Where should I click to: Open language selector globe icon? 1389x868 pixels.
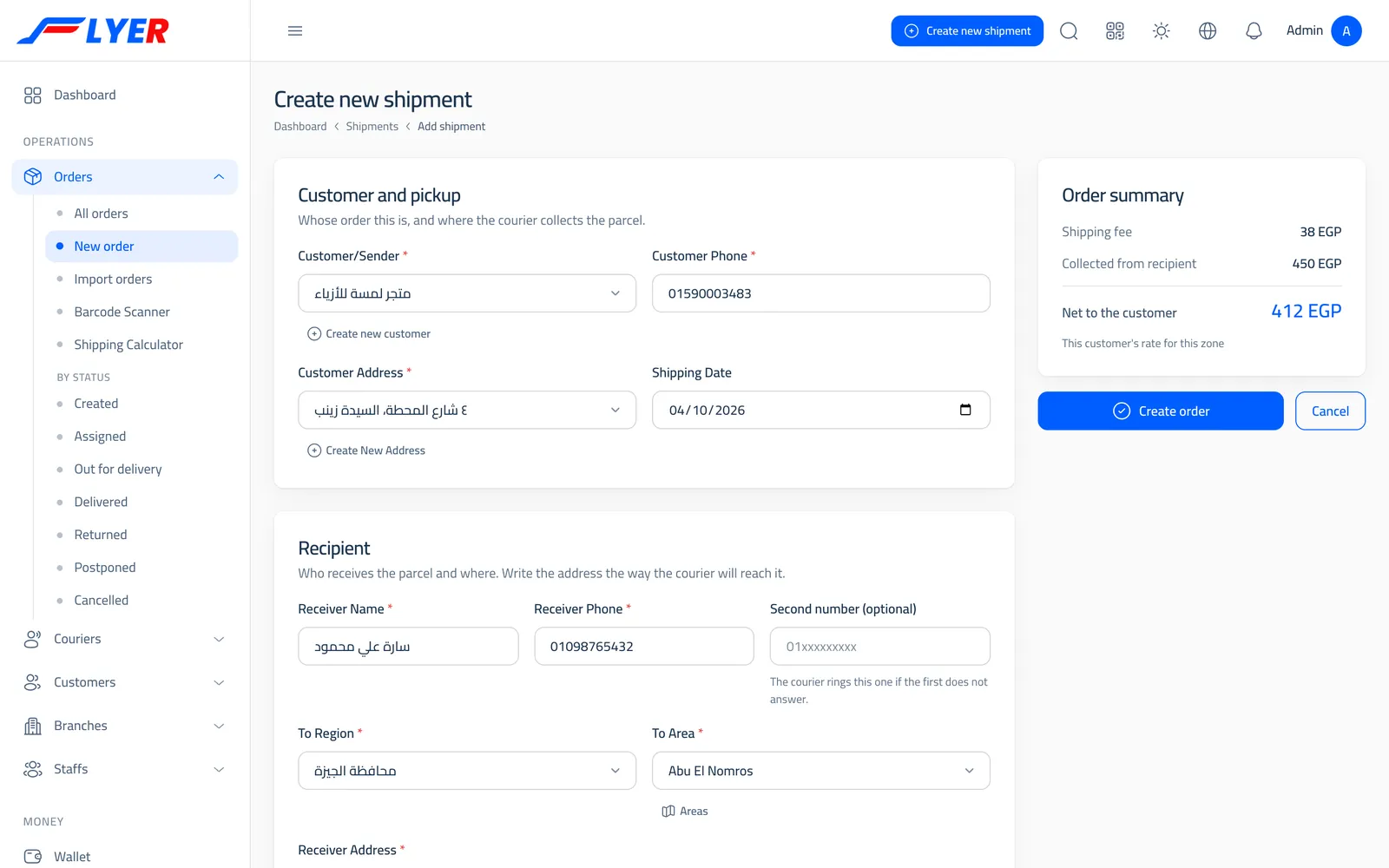coord(1207,31)
